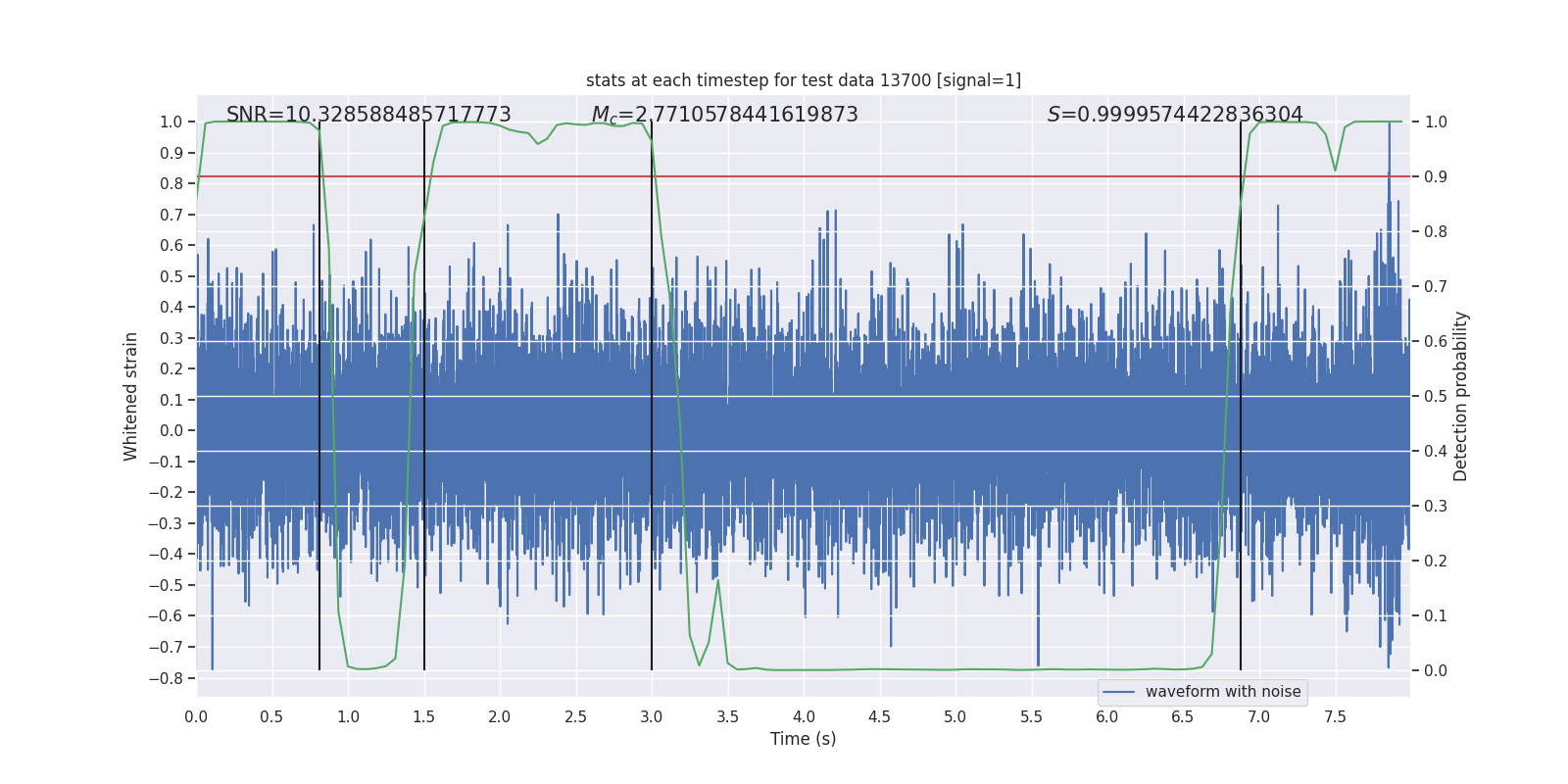Screen dimensions: 1568x784
Task: Select the "Time (s)" axis label
Action: pyautogui.click(x=804, y=739)
